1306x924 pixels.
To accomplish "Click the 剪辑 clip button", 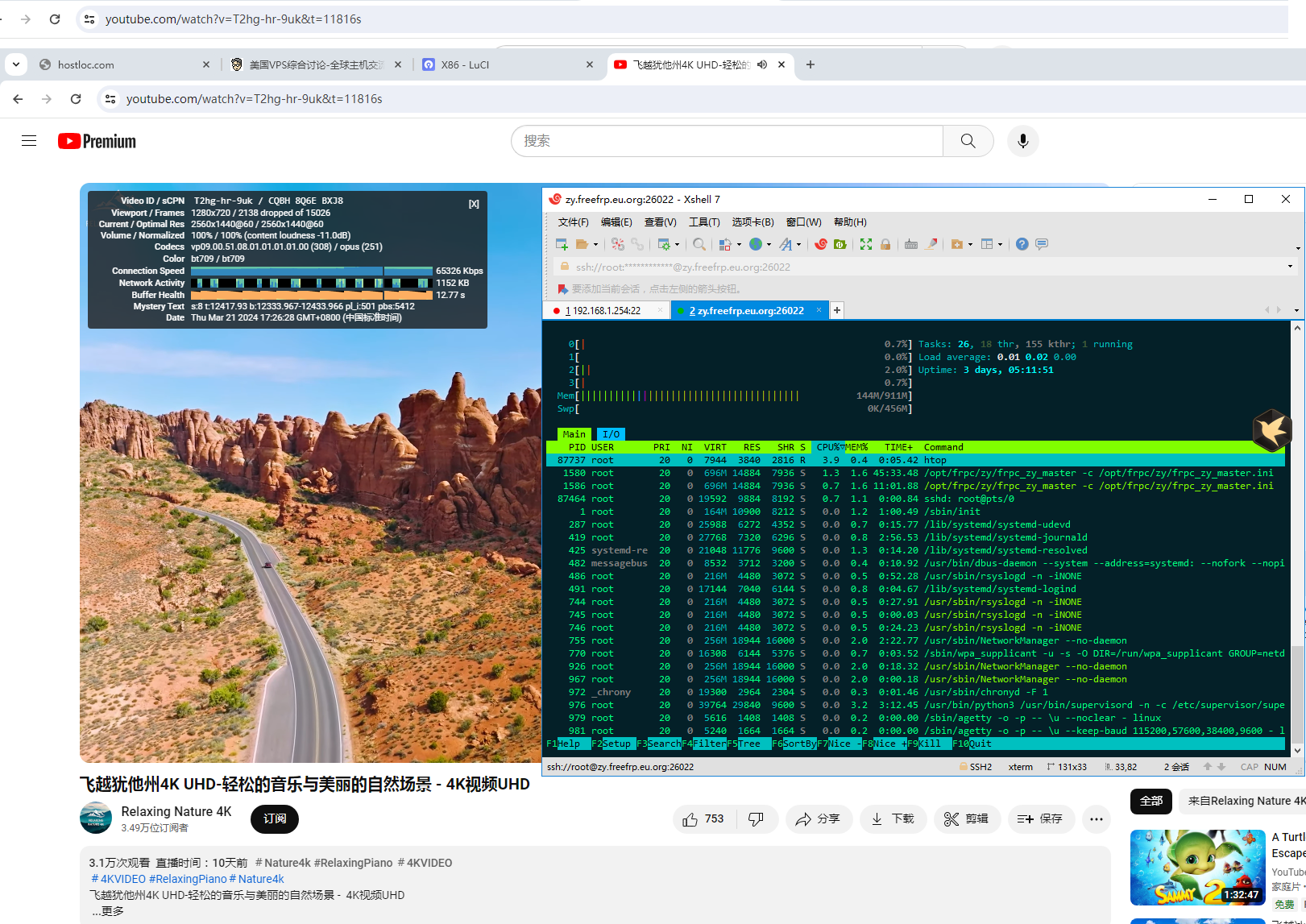I will 967,819.
